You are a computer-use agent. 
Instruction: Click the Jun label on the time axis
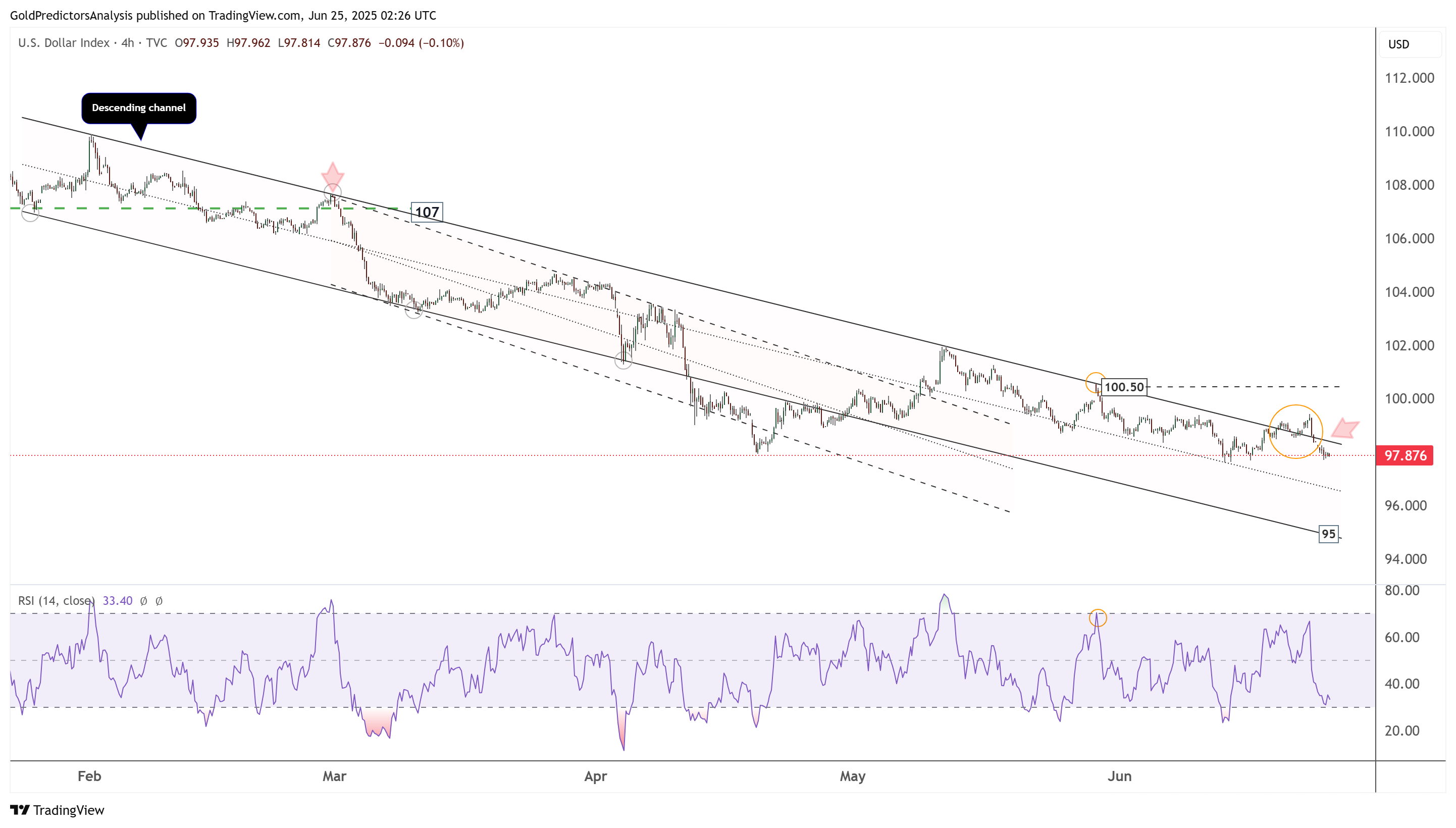click(x=1119, y=777)
